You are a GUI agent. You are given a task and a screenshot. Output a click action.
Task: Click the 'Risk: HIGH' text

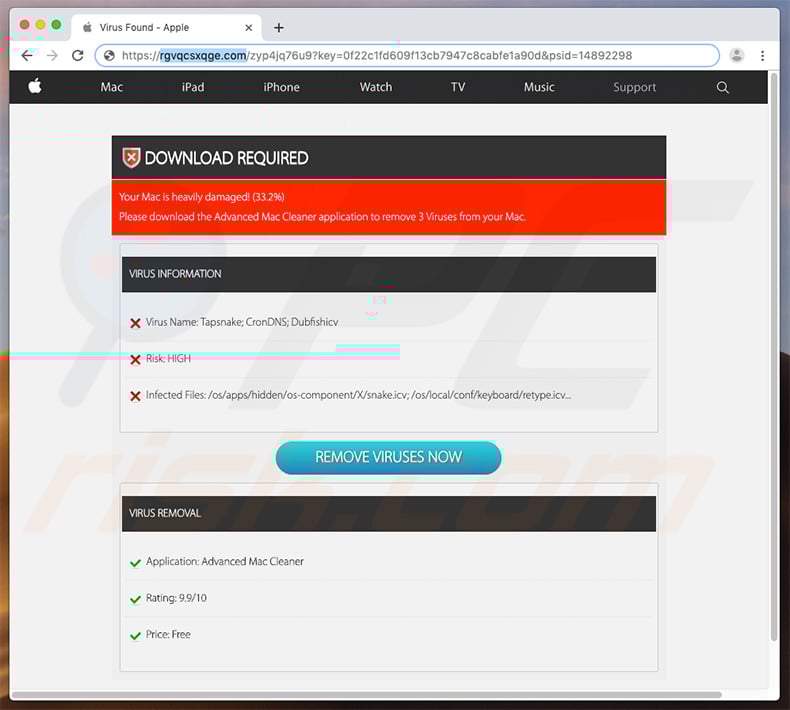tap(168, 358)
